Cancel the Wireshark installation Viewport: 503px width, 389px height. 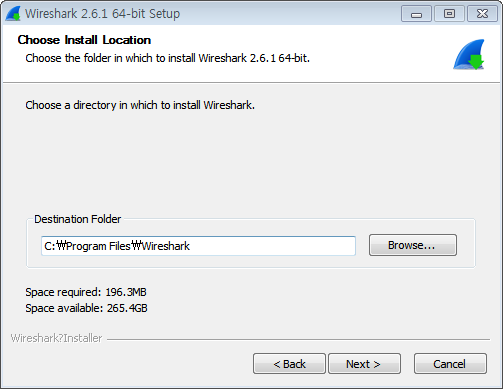(450, 364)
